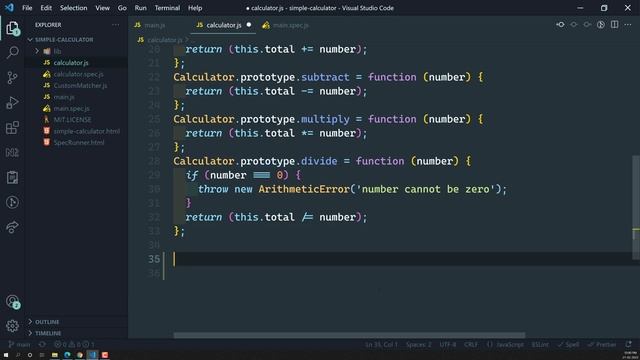640x360 pixels.
Task: Click the notifications bell in status bar
Action: click(629, 344)
